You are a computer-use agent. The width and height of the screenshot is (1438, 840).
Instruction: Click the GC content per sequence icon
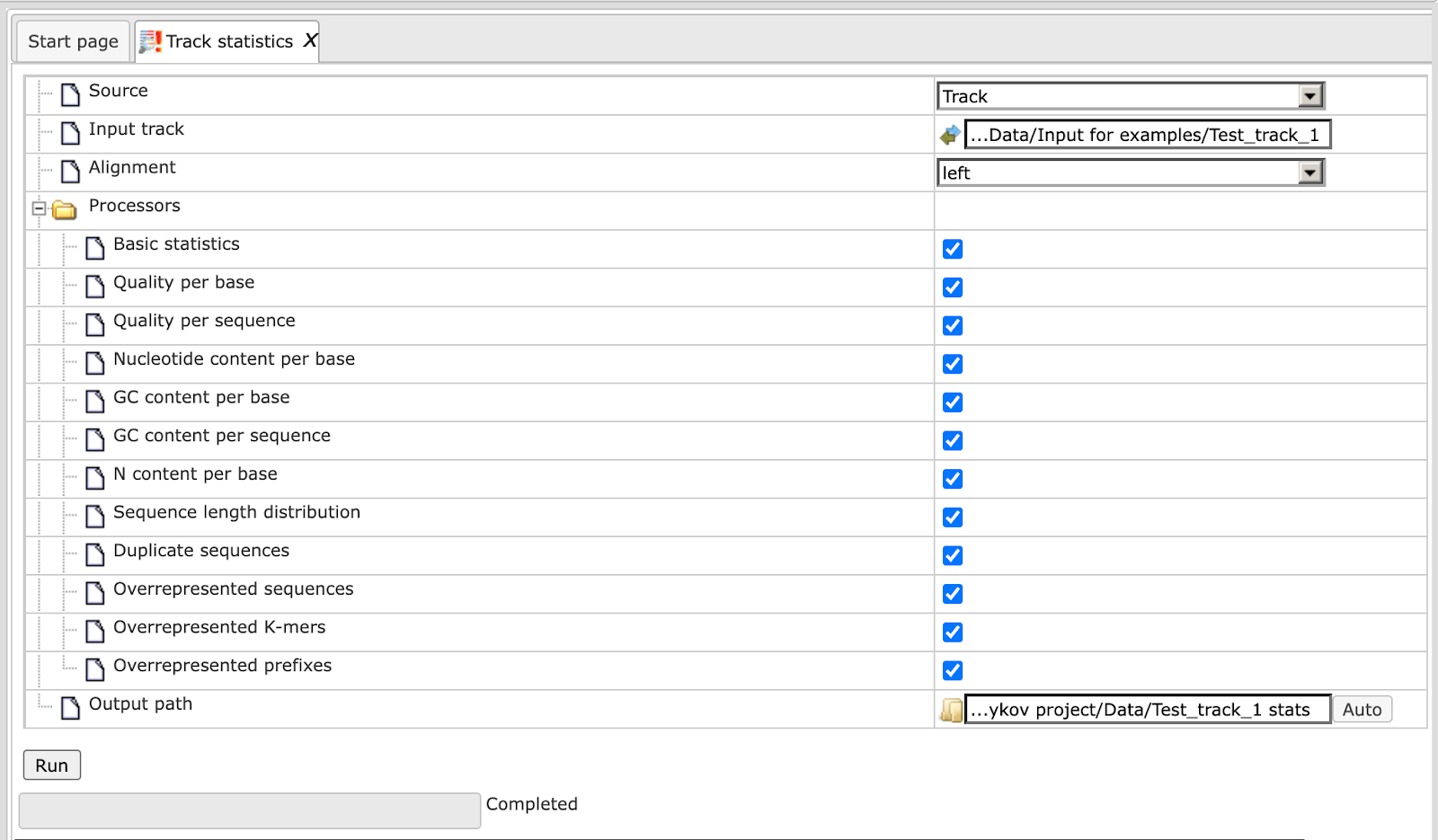click(x=94, y=439)
